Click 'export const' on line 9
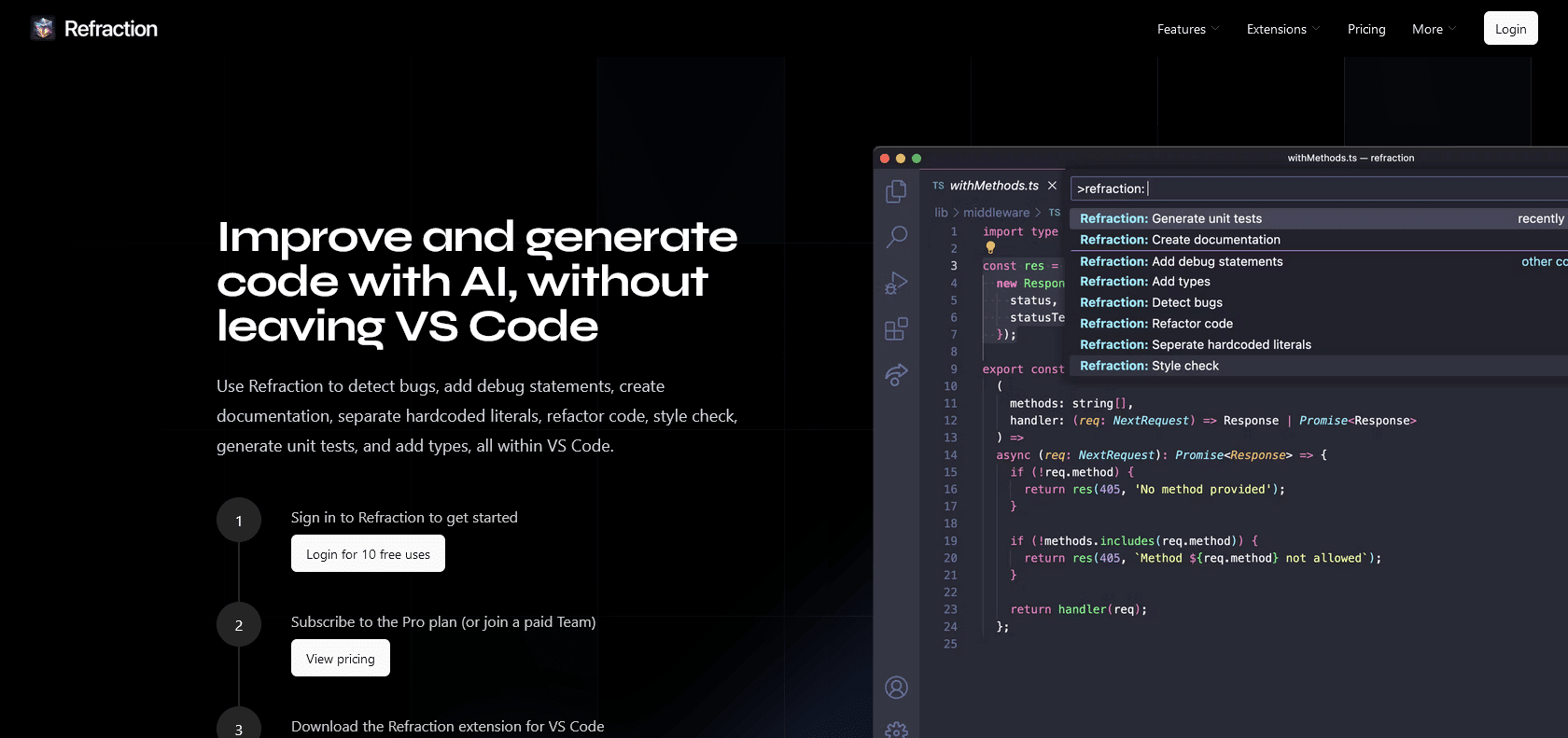Image resolution: width=1568 pixels, height=738 pixels. pos(1023,369)
